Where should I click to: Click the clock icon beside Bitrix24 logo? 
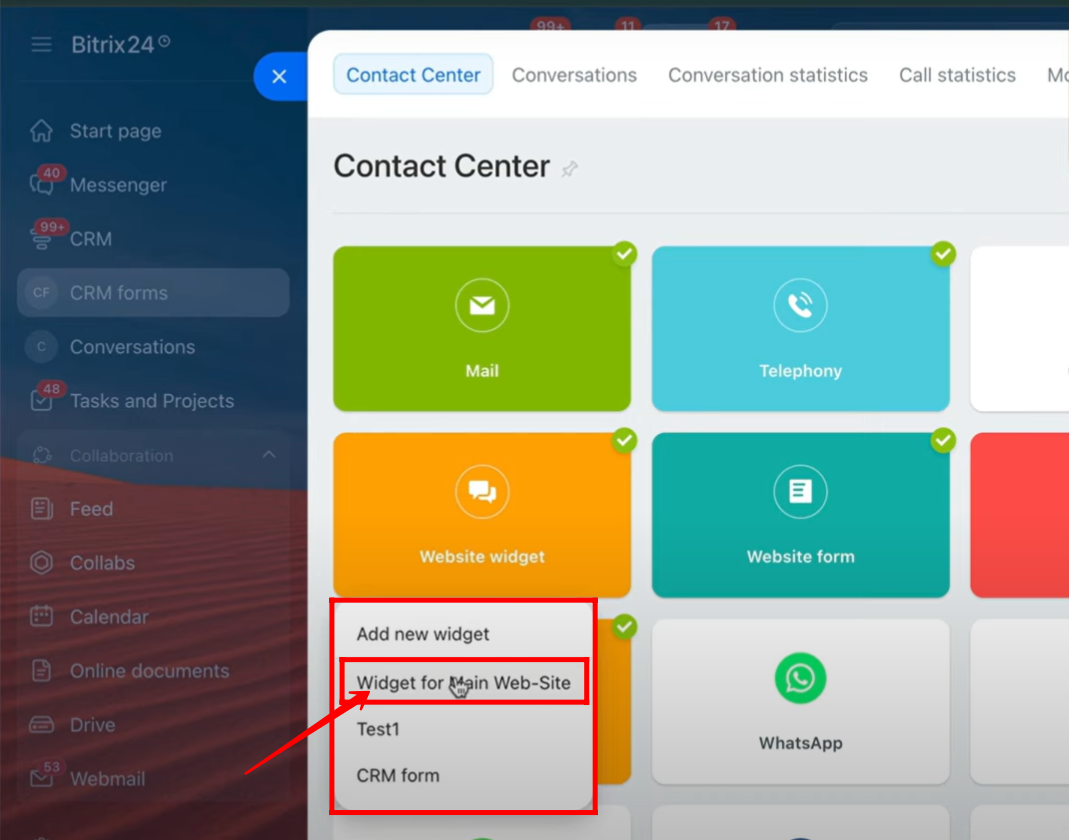(x=164, y=42)
